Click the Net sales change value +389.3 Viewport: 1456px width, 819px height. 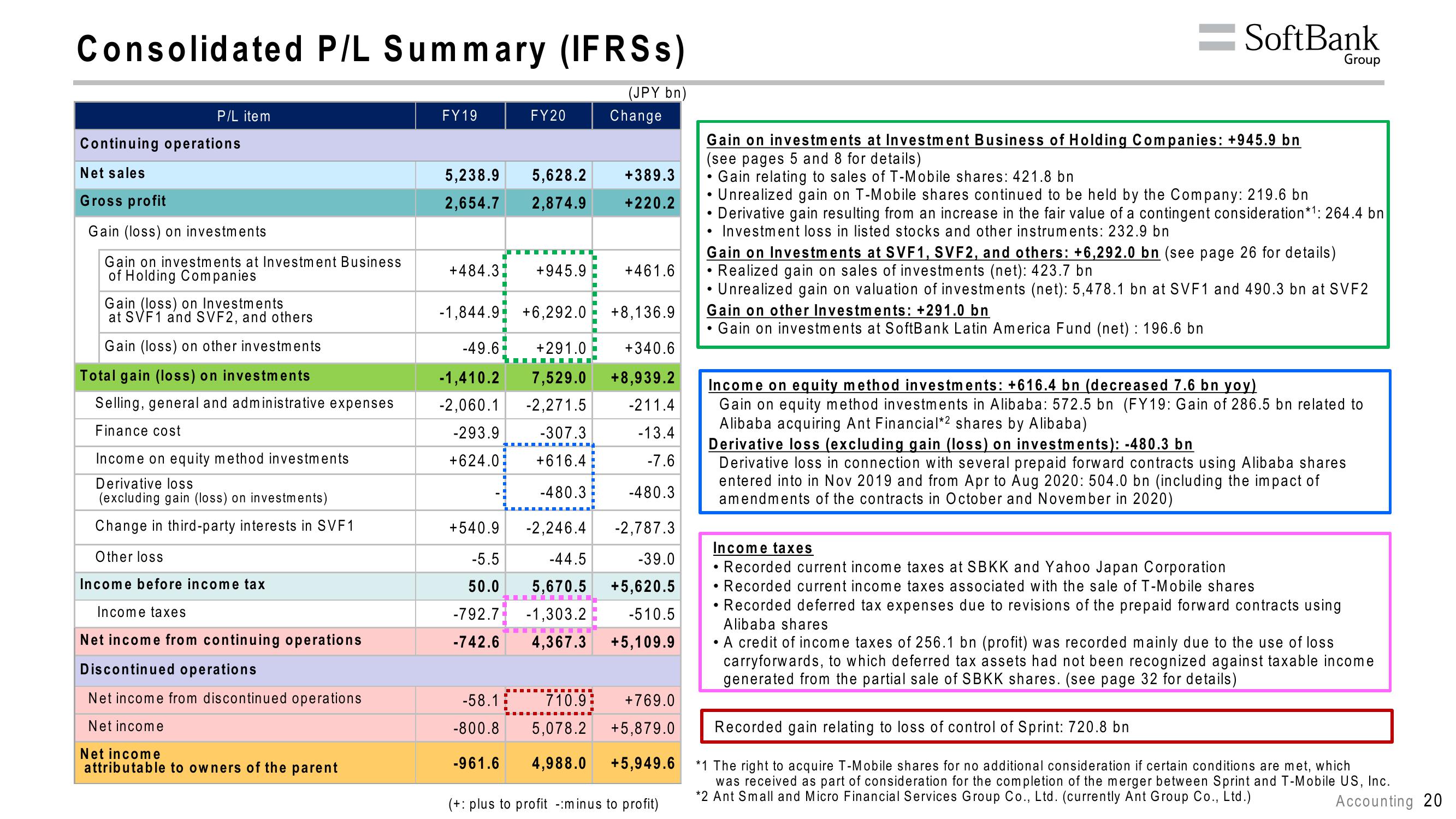coord(649,176)
